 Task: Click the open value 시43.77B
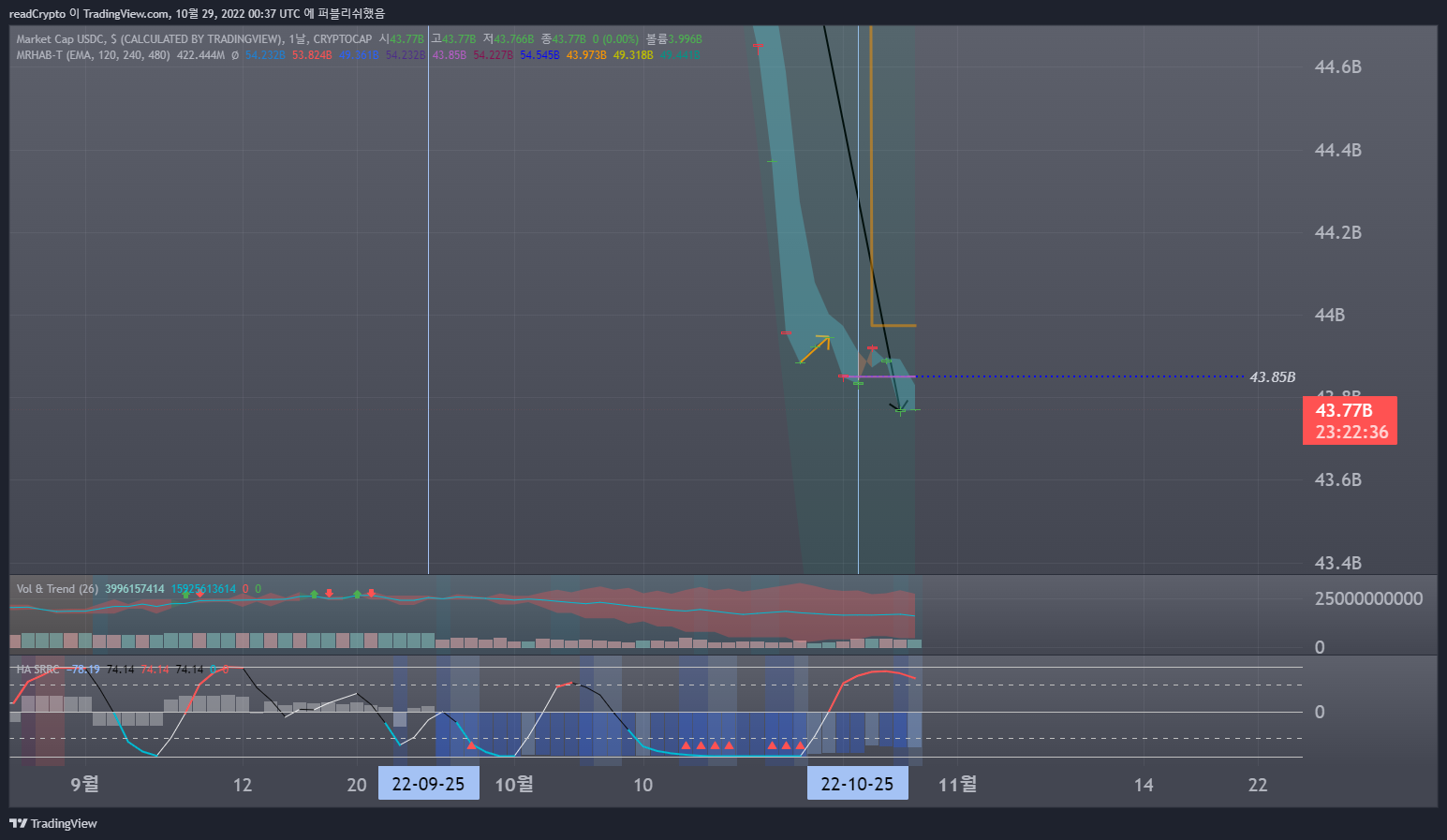402,39
